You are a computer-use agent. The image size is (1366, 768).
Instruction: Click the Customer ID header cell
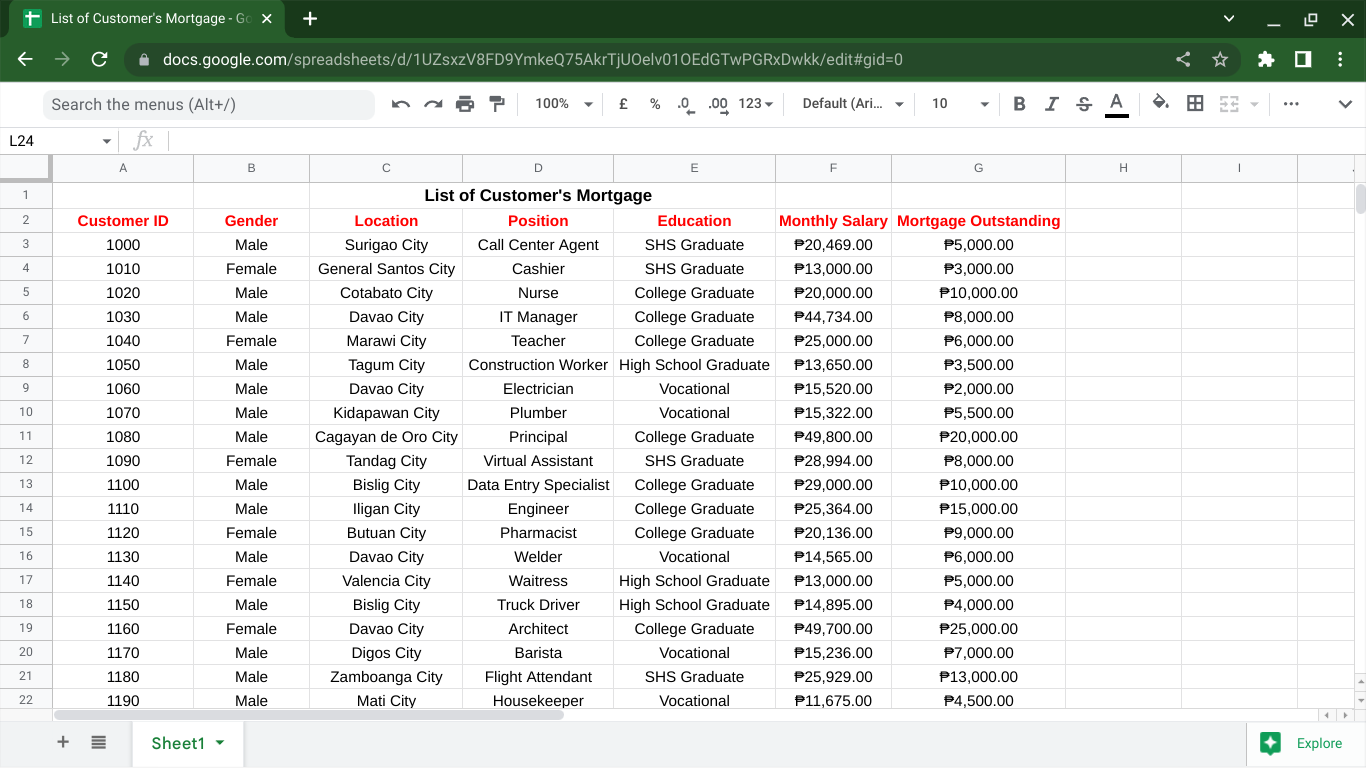tap(123, 221)
